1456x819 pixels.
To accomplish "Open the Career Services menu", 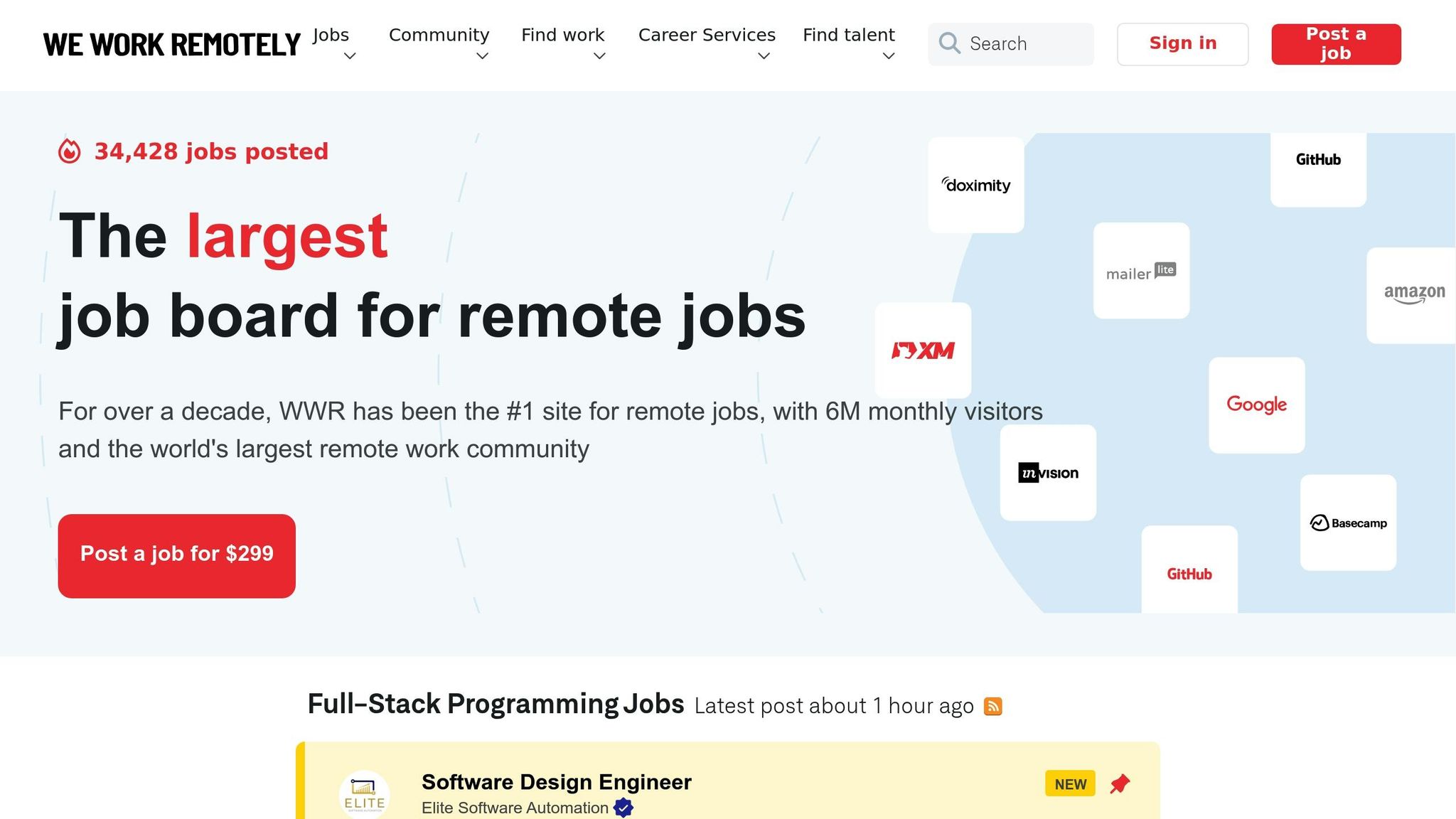I will pos(707,36).
